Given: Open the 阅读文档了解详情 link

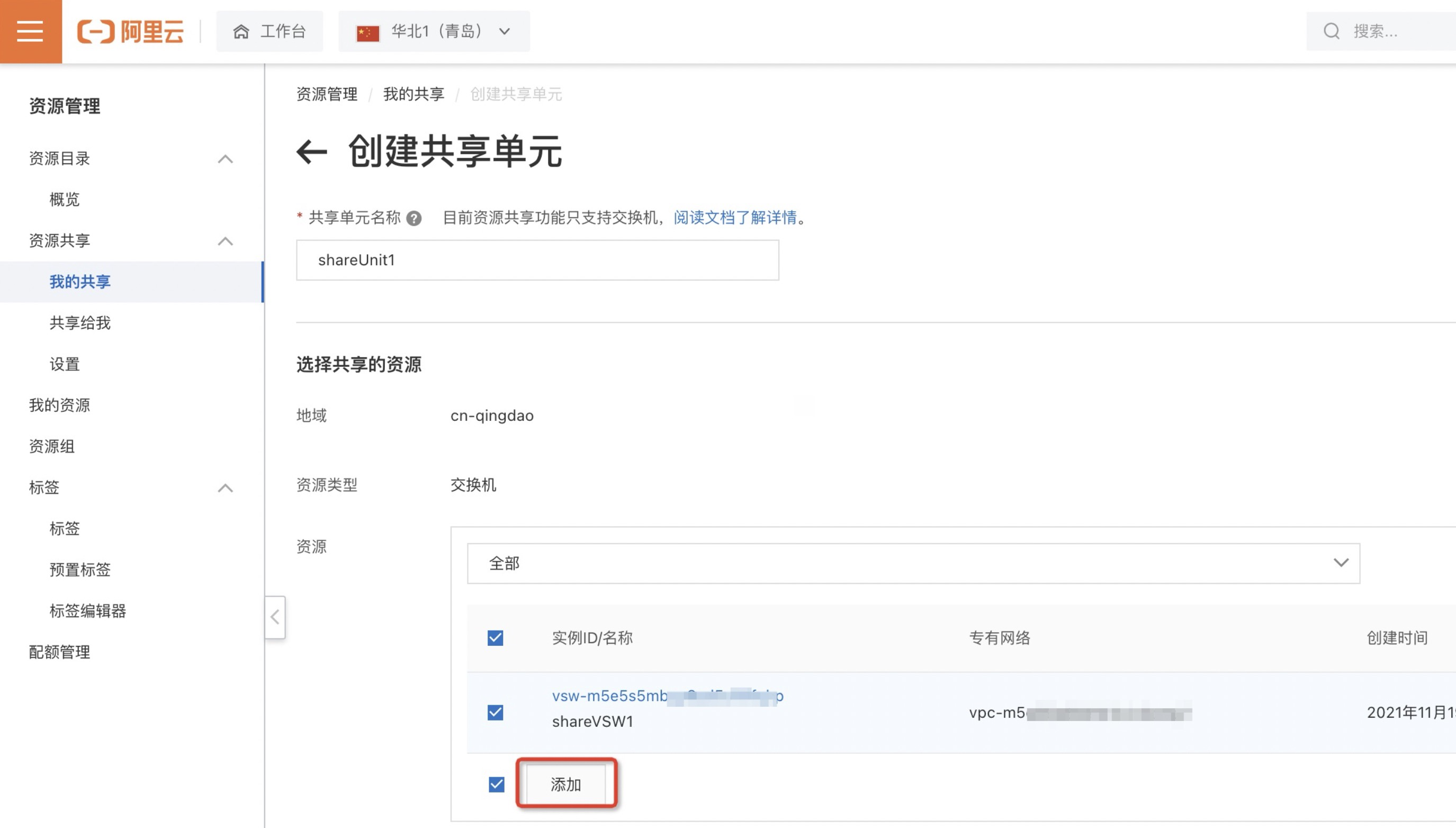Looking at the screenshot, I should [735, 218].
